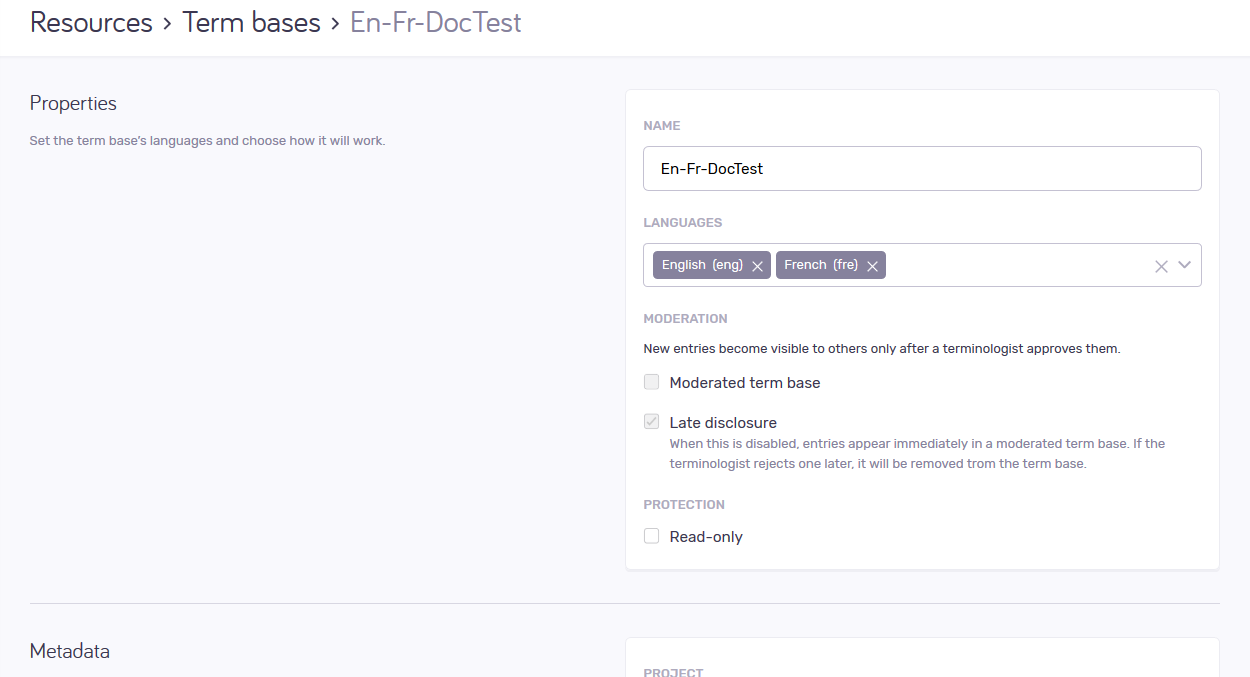Viewport: 1250px width, 677px height.
Task: Click the 'Late disclosure' label text
Action: (722, 423)
